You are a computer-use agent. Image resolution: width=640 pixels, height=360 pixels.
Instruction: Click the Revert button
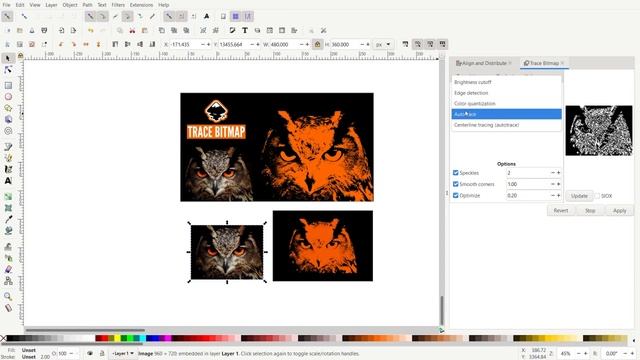coord(560,211)
